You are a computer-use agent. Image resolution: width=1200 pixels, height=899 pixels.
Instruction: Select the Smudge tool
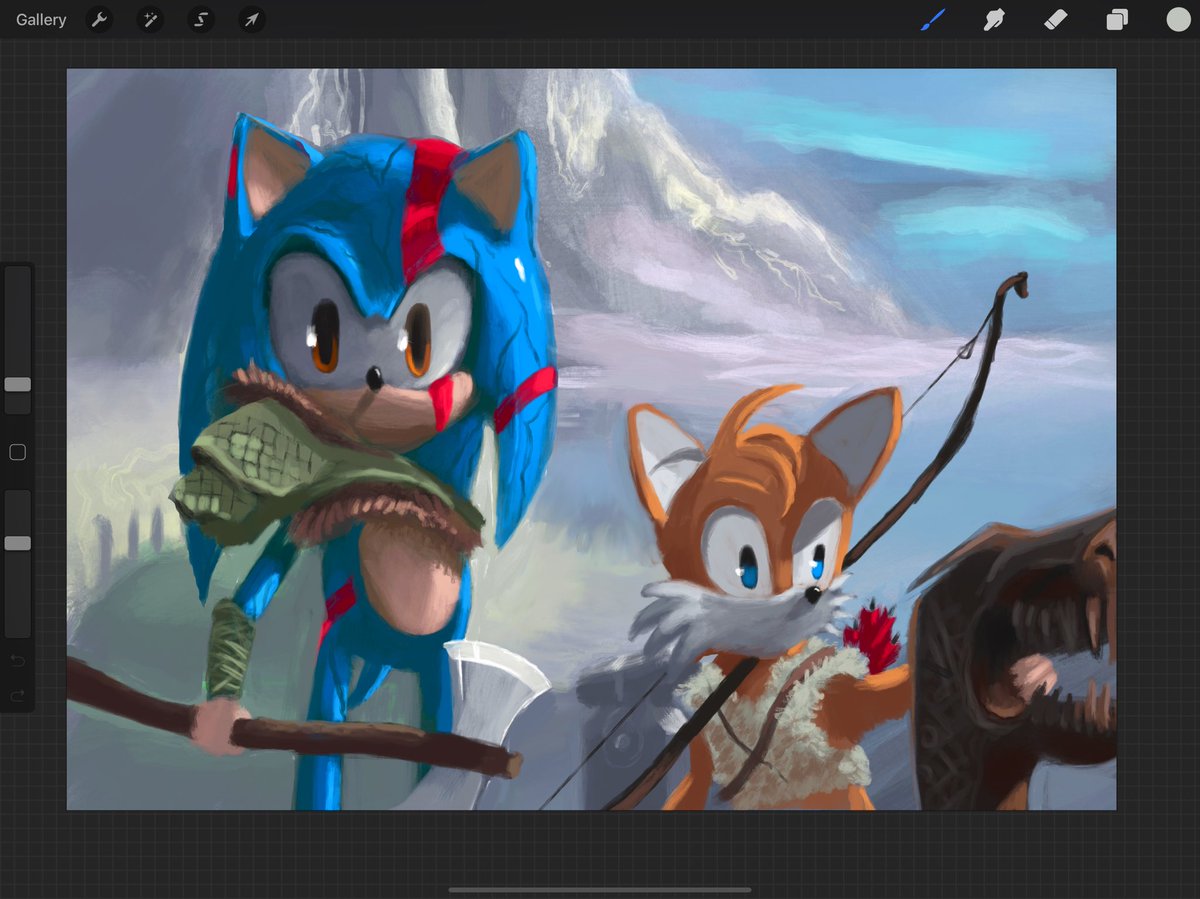994,20
